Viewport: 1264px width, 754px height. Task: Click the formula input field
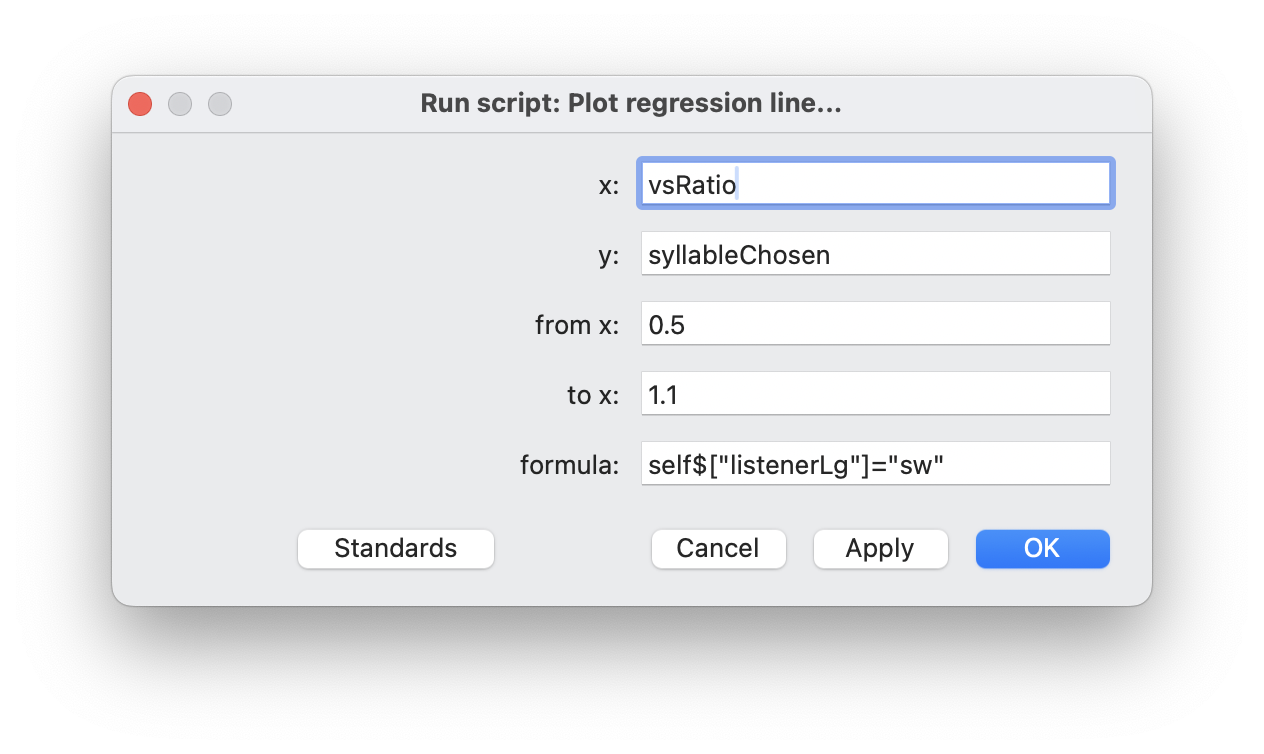pos(874,463)
